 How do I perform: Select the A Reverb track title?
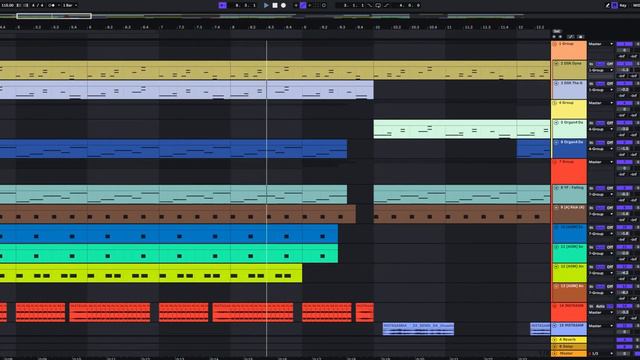(x=567, y=340)
